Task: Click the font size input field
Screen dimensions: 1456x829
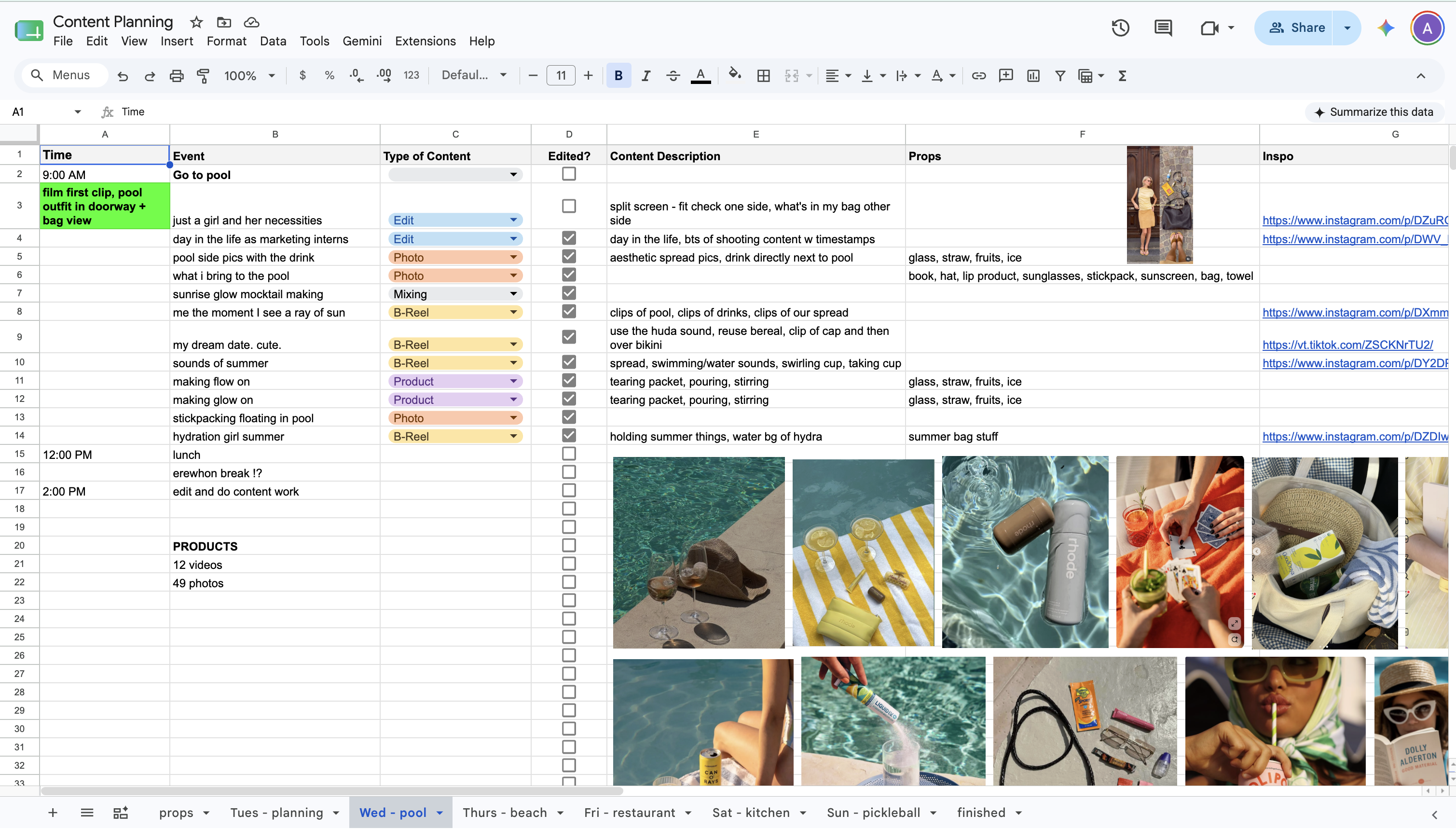Action: point(561,76)
